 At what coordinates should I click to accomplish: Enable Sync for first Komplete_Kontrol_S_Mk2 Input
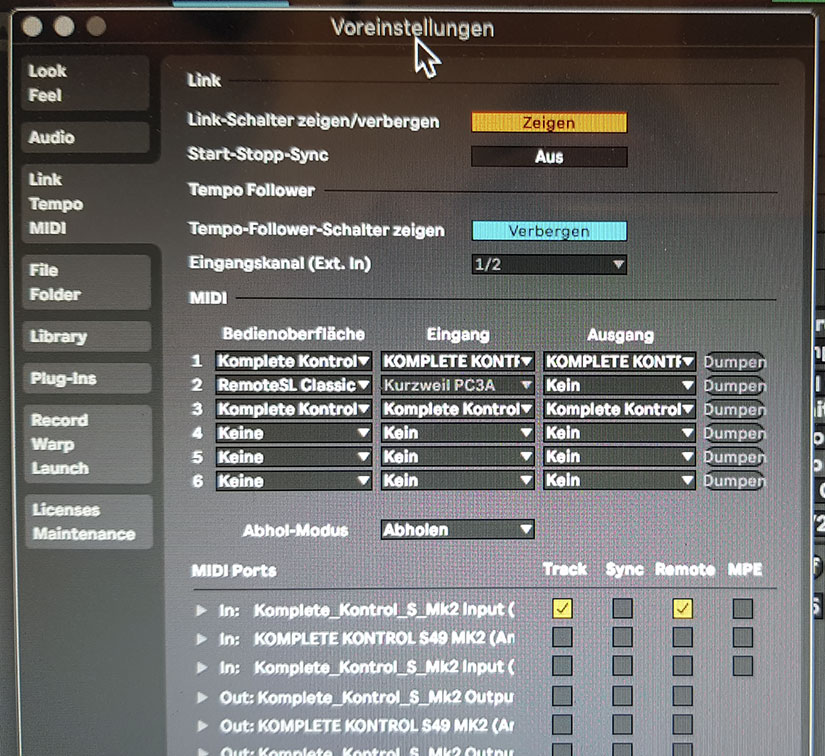(622, 609)
